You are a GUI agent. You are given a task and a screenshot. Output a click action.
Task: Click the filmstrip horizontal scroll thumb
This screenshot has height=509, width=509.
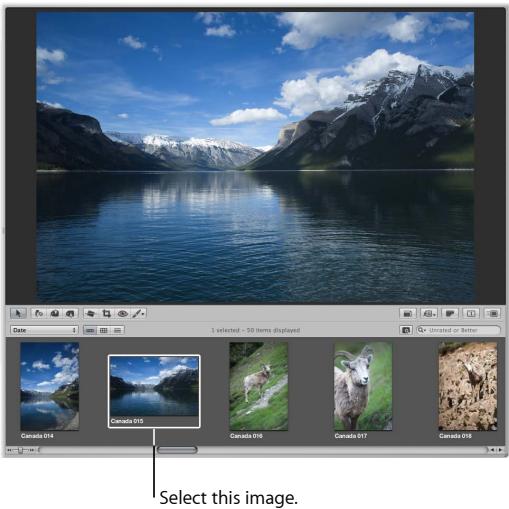point(177,450)
